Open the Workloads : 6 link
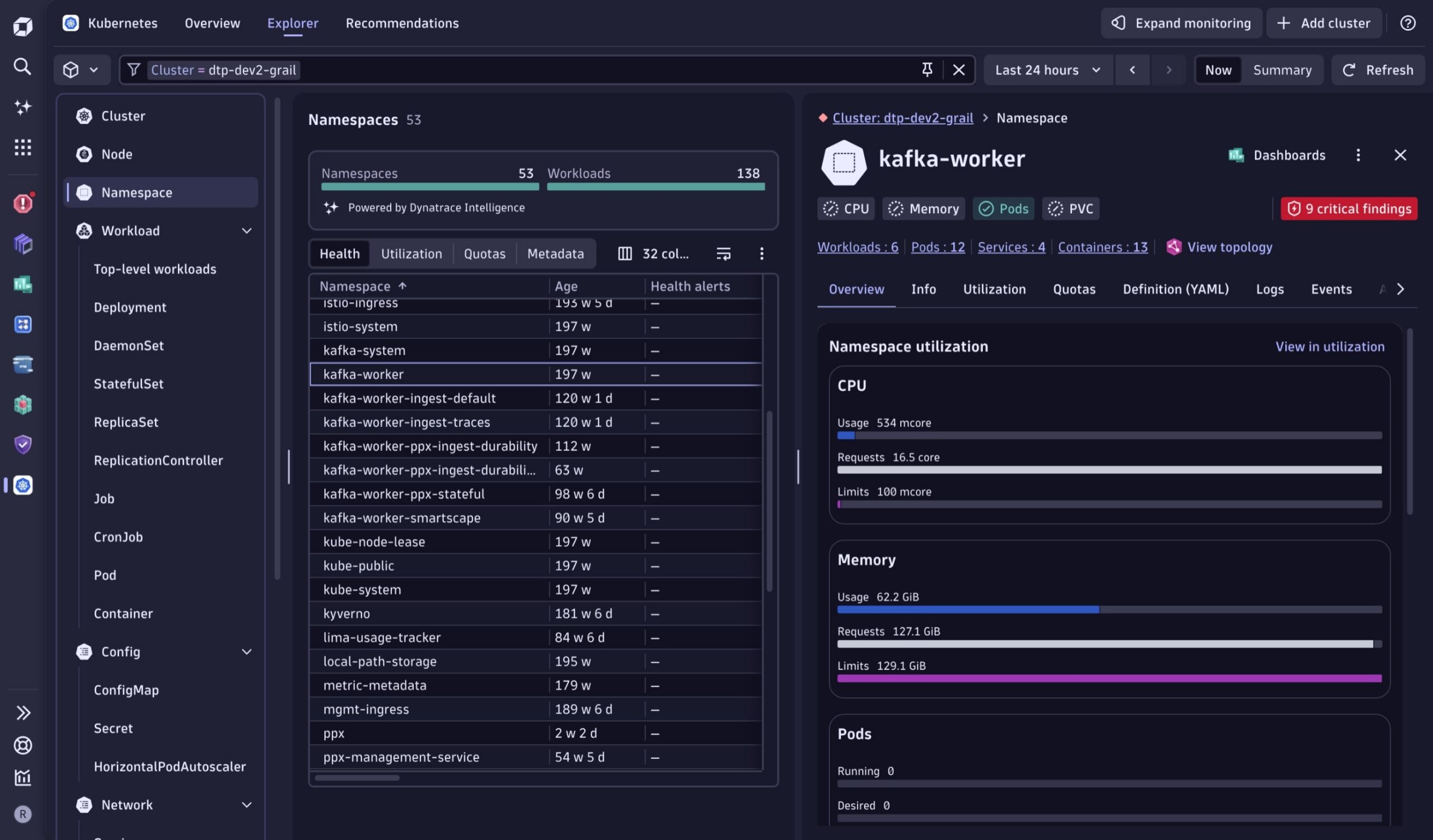 858,247
